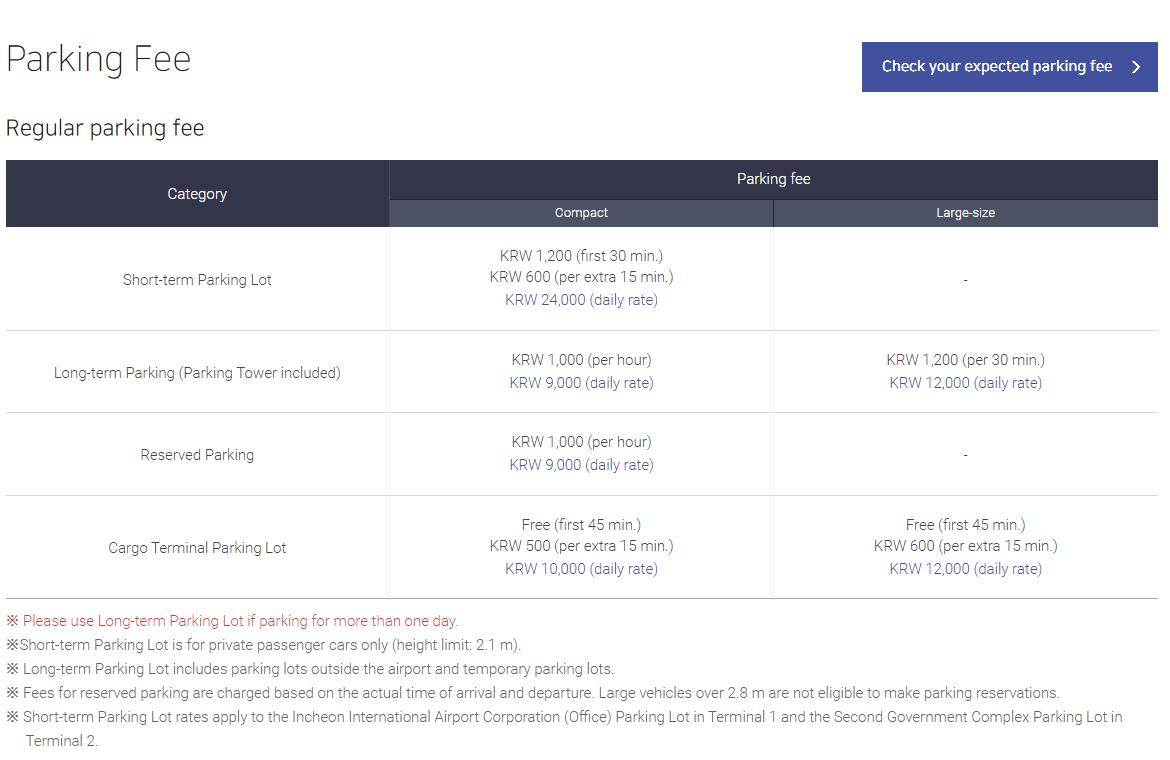The width and height of the screenshot is (1170, 760).
Task: Click the KRW 10,000 daily rate text
Action: [581, 569]
